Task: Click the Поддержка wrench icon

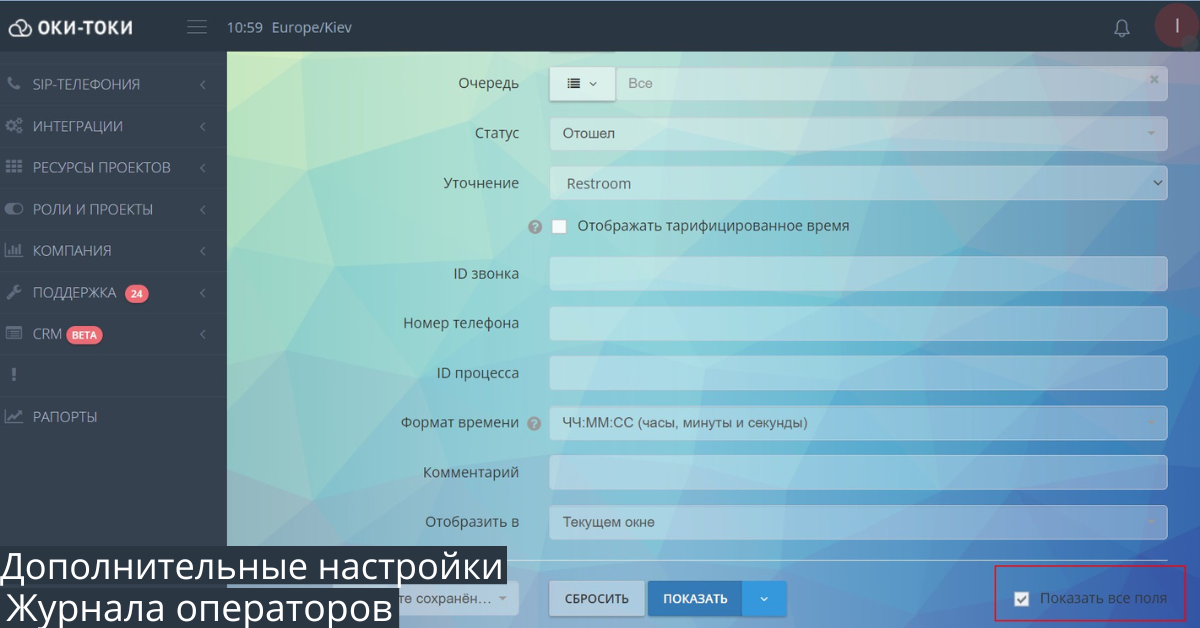Action: pos(14,292)
